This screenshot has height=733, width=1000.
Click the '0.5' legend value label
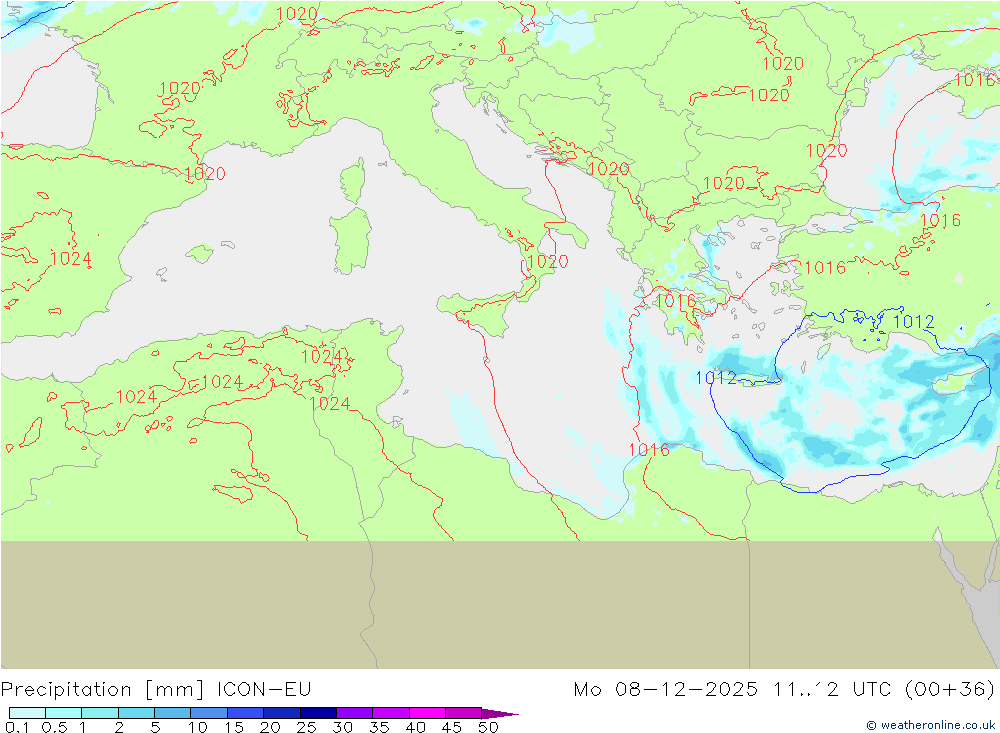[54, 727]
